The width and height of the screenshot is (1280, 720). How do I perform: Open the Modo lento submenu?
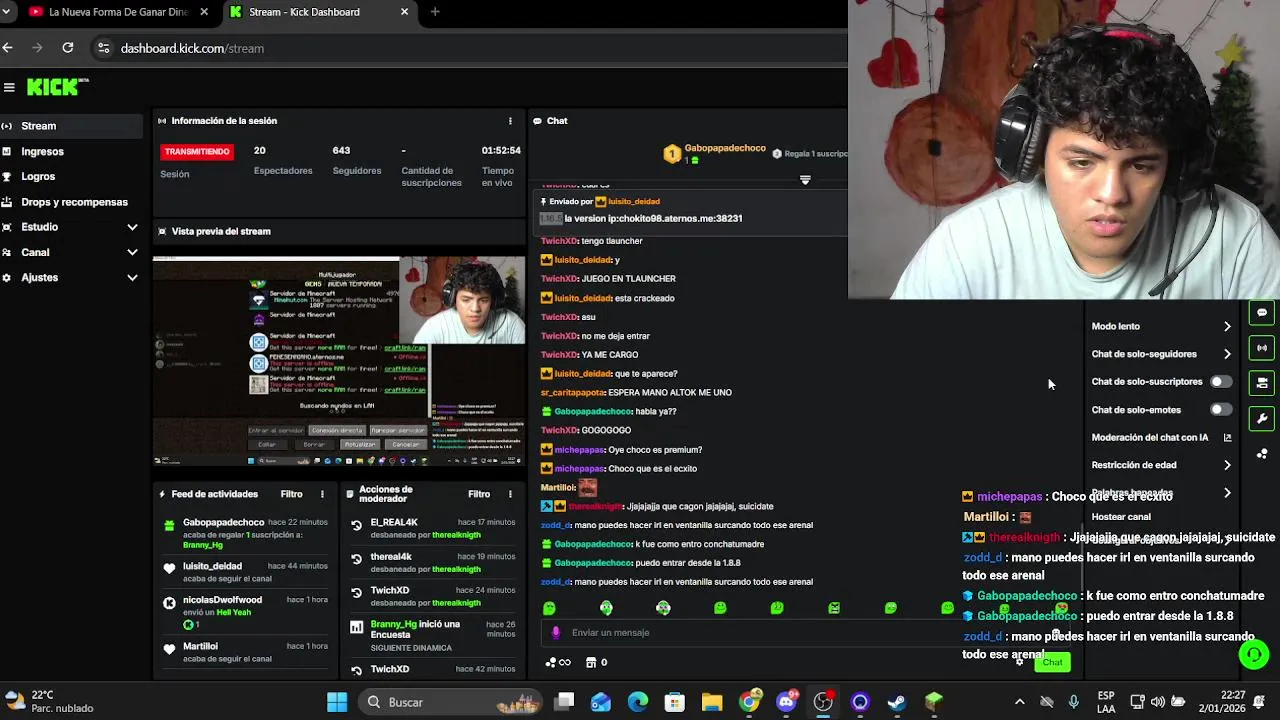click(x=1163, y=326)
